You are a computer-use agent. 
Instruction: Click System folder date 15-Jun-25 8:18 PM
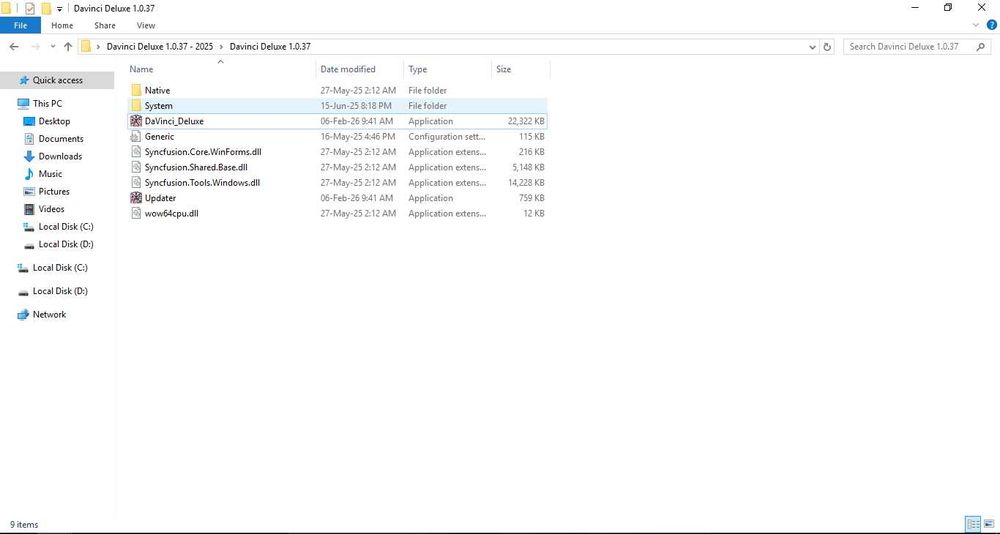point(356,106)
